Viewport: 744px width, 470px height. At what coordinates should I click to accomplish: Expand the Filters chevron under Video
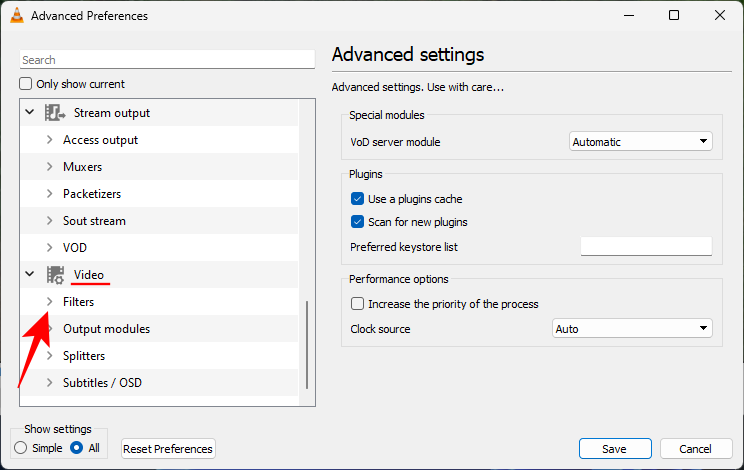tap(49, 301)
